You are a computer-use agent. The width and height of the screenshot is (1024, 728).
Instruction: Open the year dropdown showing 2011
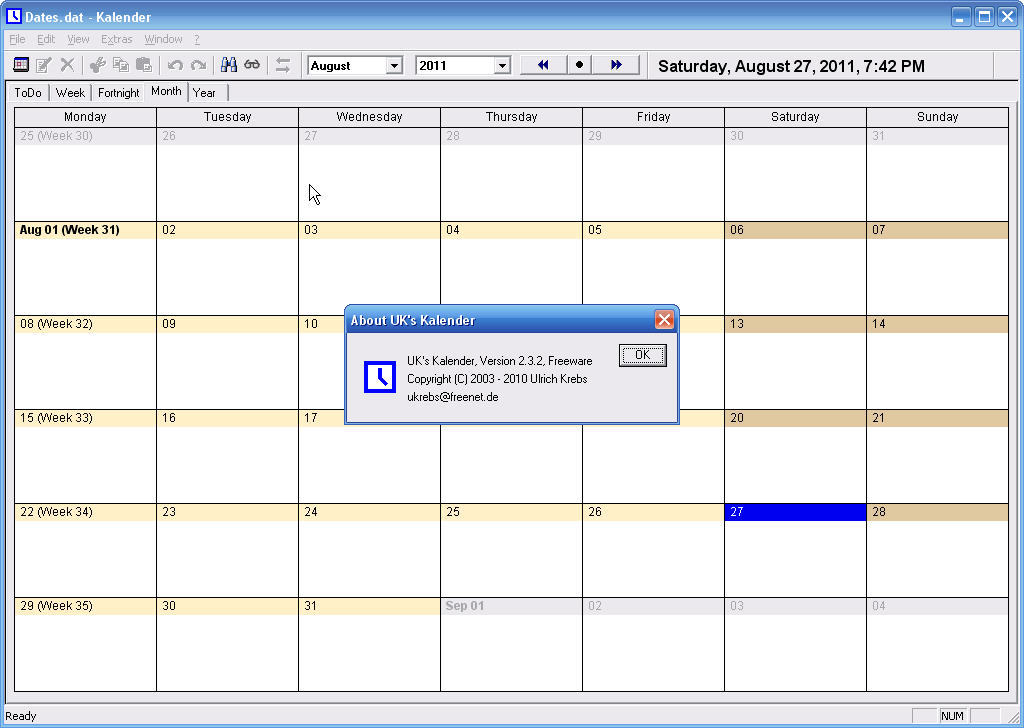coord(502,66)
